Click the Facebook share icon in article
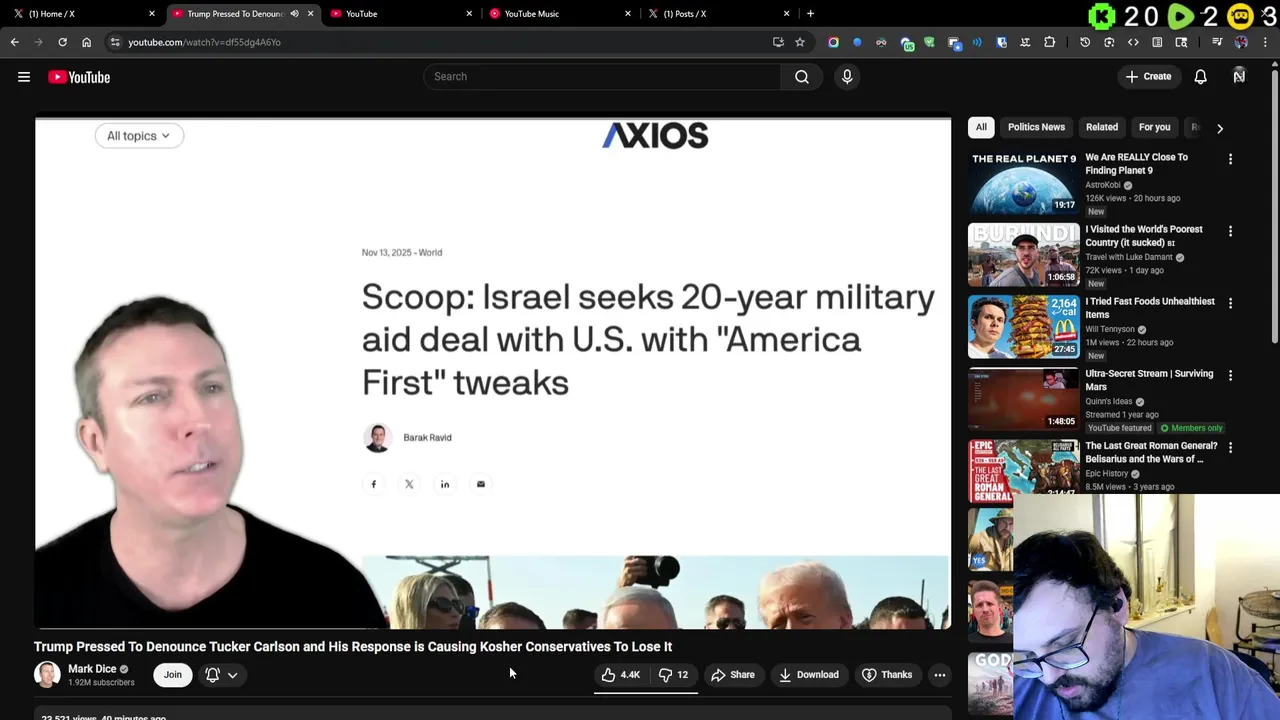Viewport: 1280px width, 720px height. coord(374,484)
